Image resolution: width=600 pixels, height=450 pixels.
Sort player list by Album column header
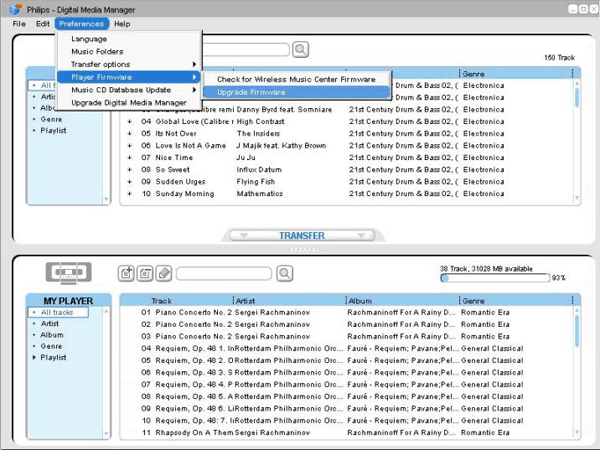[x=360, y=301]
